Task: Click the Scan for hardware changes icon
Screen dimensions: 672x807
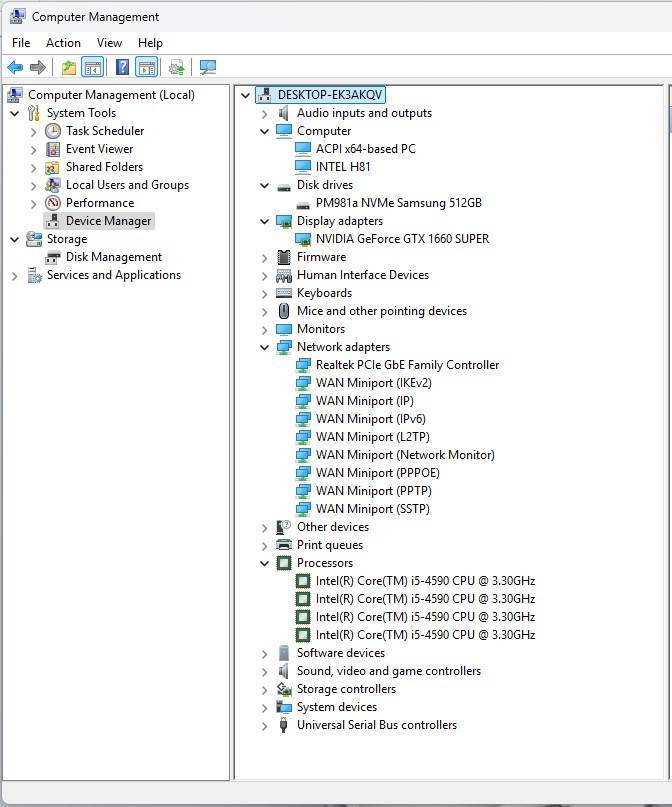Action: click(207, 67)
